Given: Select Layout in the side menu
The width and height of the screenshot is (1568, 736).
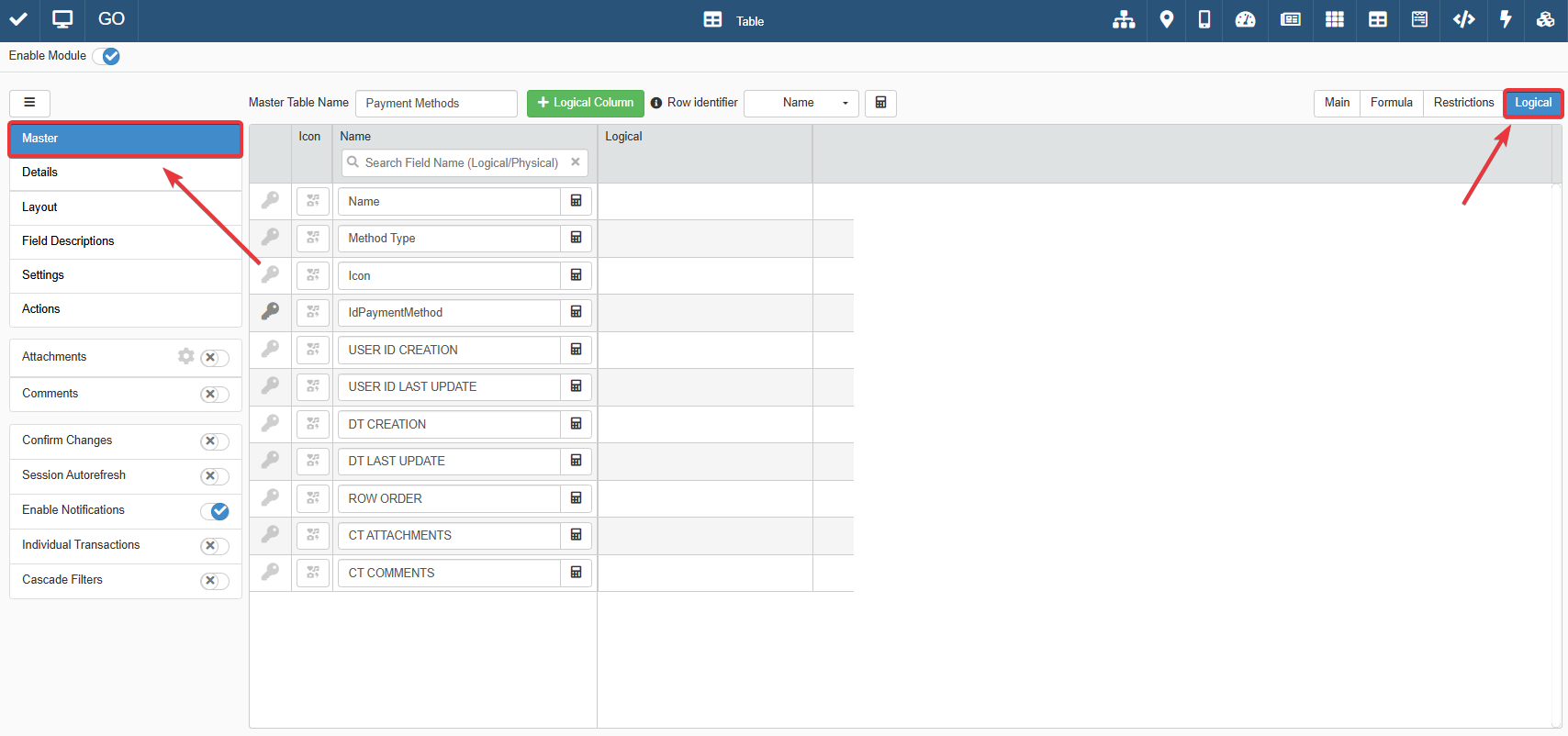Looking at the screenshot, I should coord(126,207).
